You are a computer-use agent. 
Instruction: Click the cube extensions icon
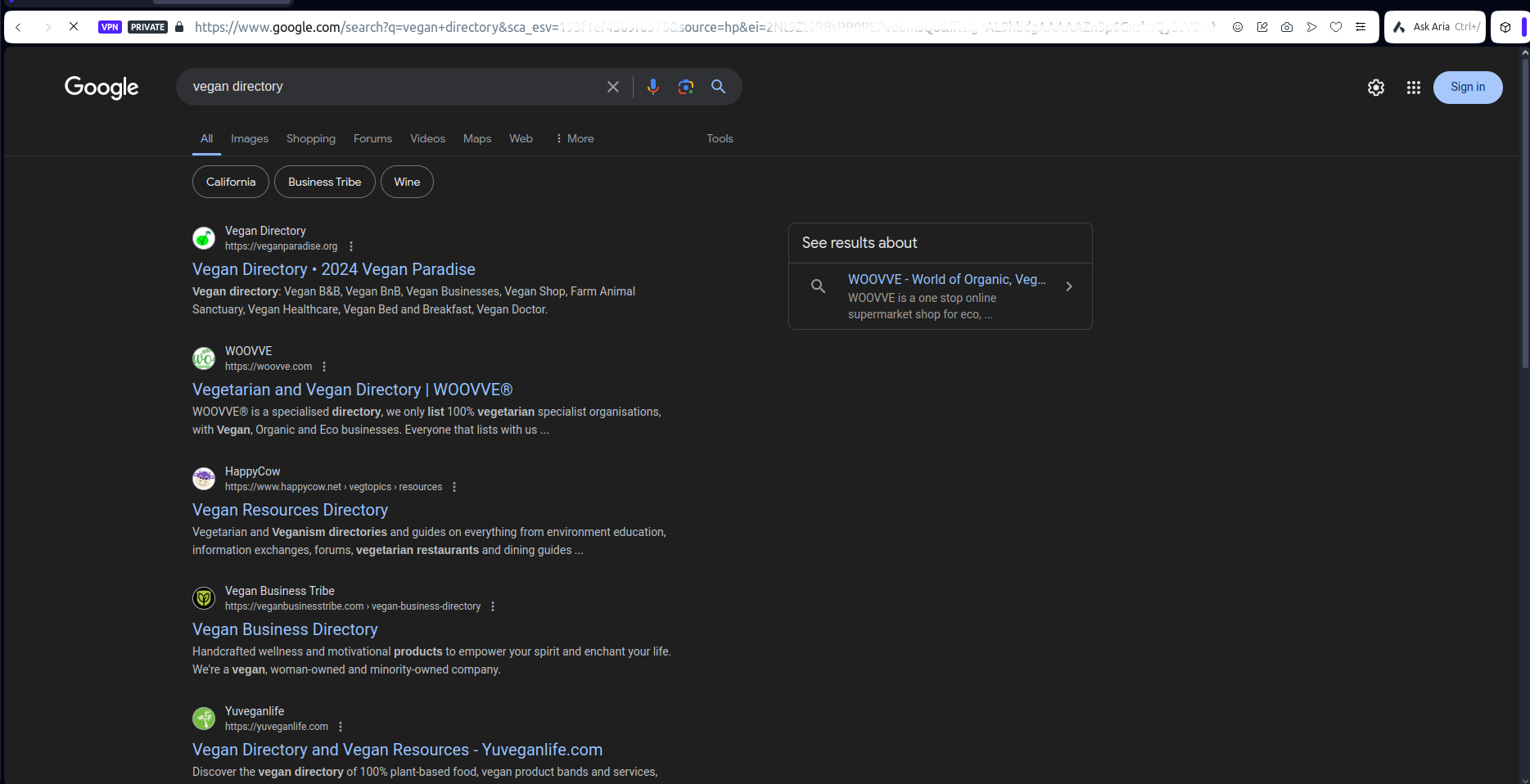[1505, 27]
